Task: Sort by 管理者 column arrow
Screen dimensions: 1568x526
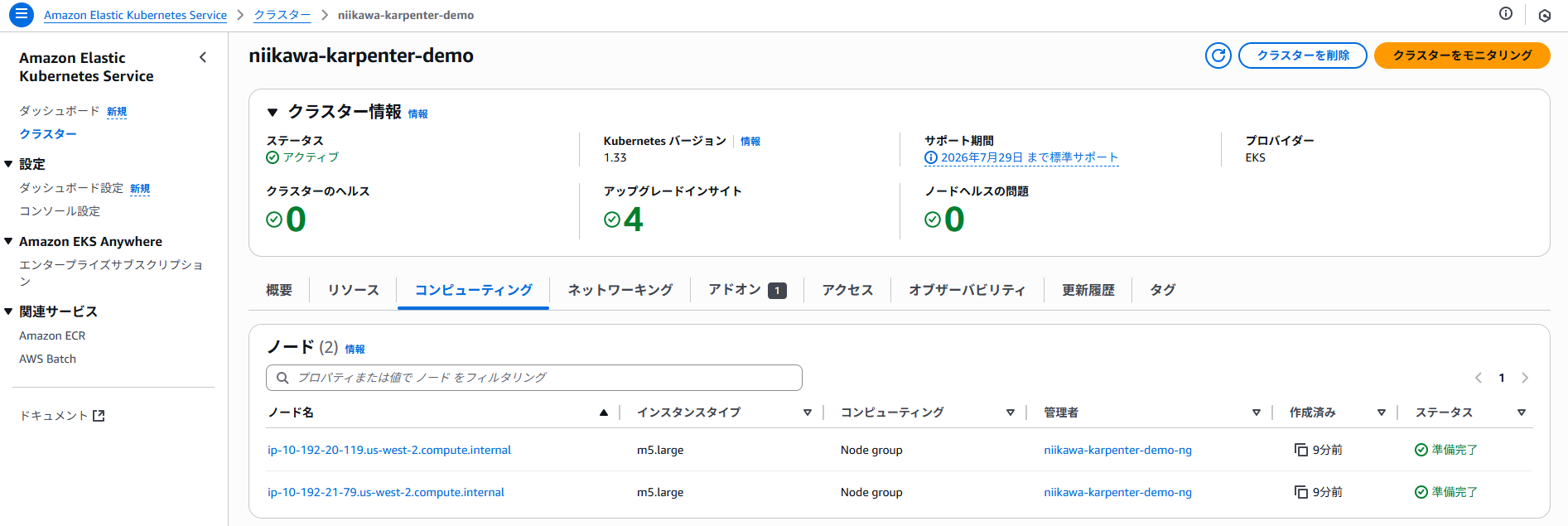Action: pos(1257,413)
